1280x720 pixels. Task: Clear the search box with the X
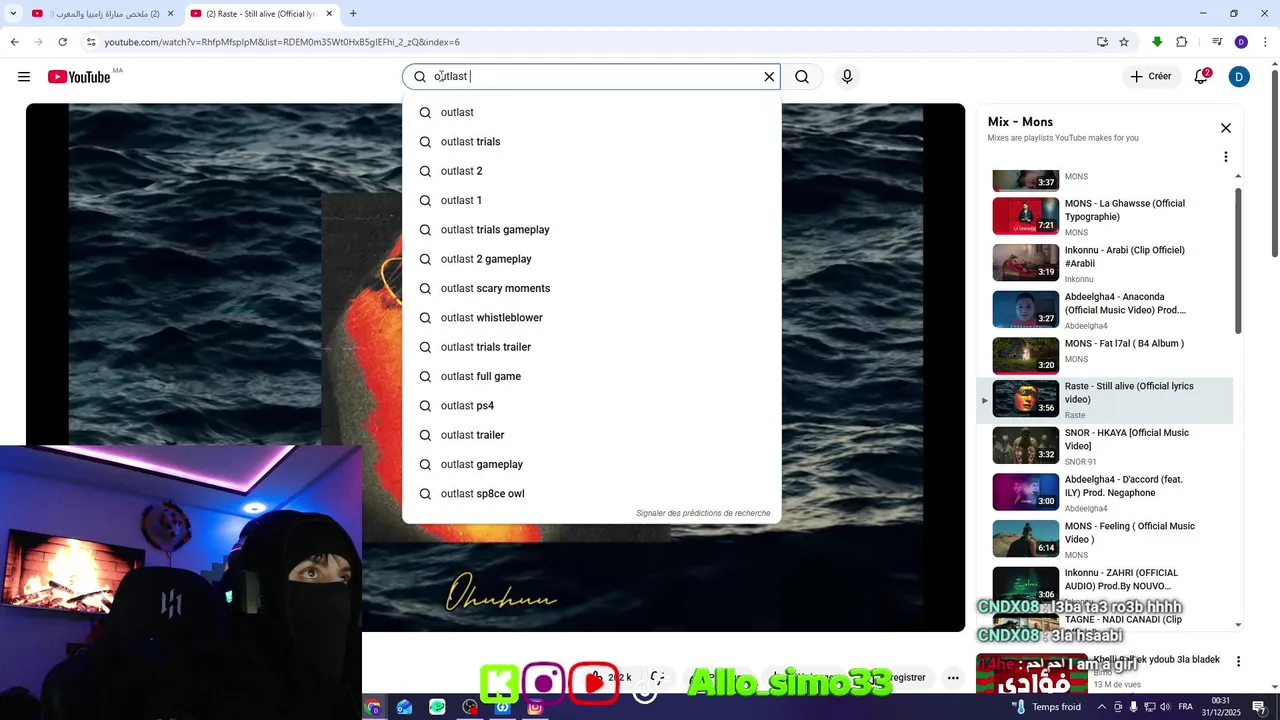[x=769, y=77]
